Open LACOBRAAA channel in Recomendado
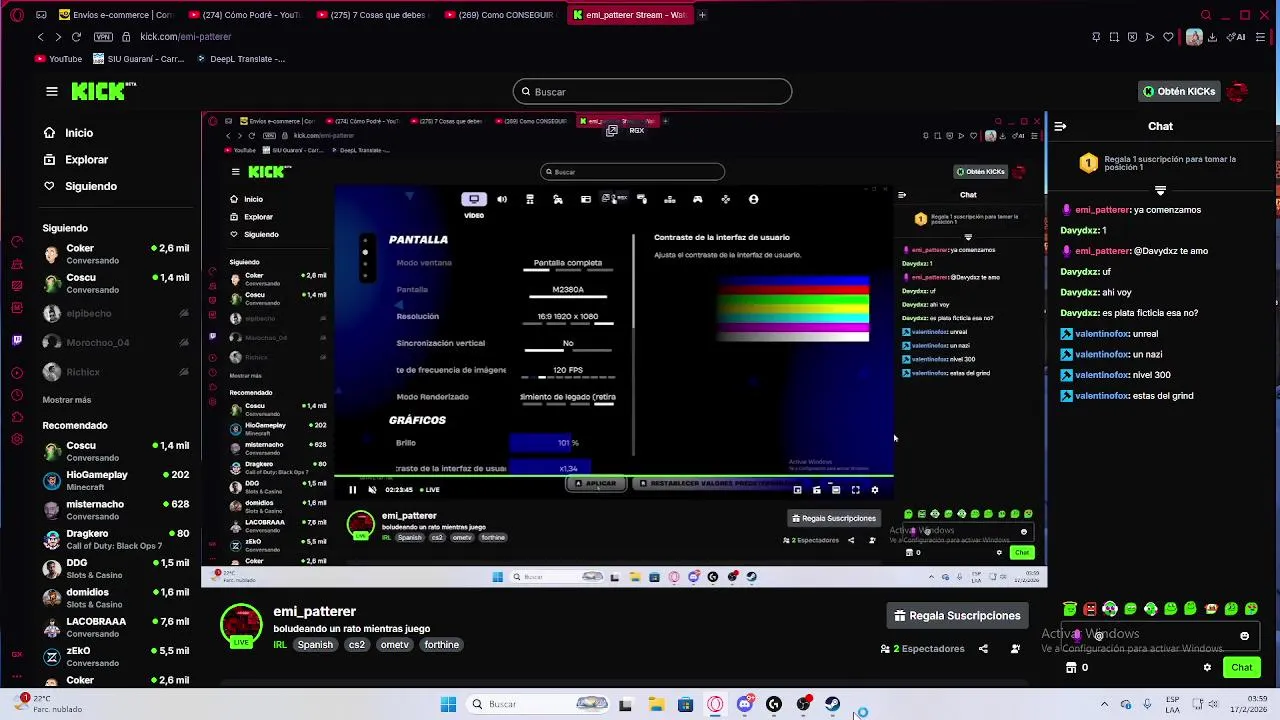The width and height of the screenshot is (1280, 720). pos(116,627)
